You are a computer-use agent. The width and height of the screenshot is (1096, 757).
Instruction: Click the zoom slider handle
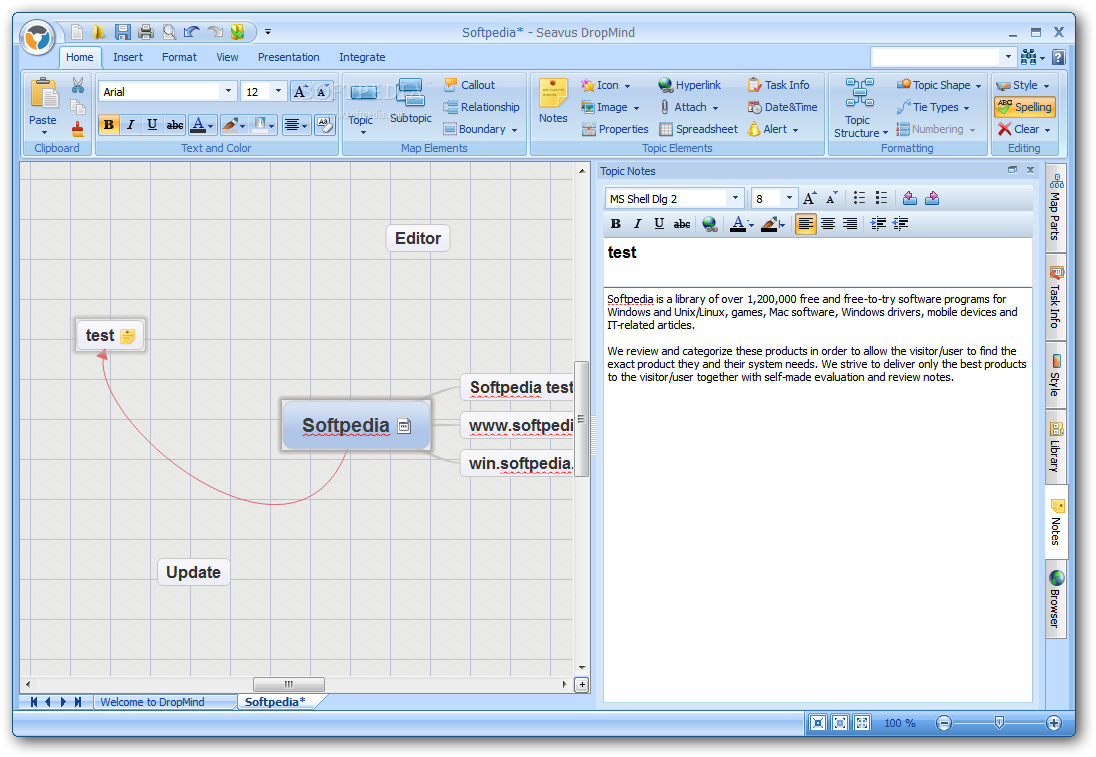tap(1000, 723)
